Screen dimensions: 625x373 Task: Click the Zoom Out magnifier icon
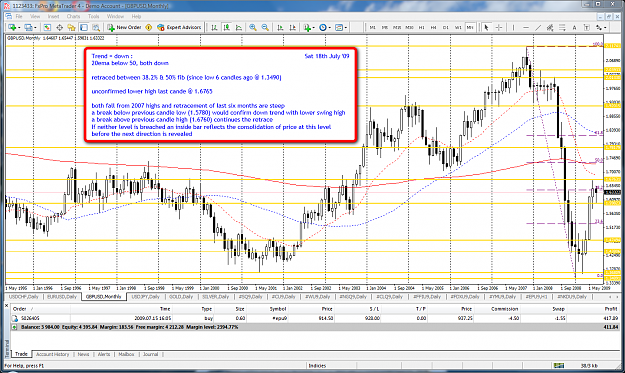(x=265, y=27)
